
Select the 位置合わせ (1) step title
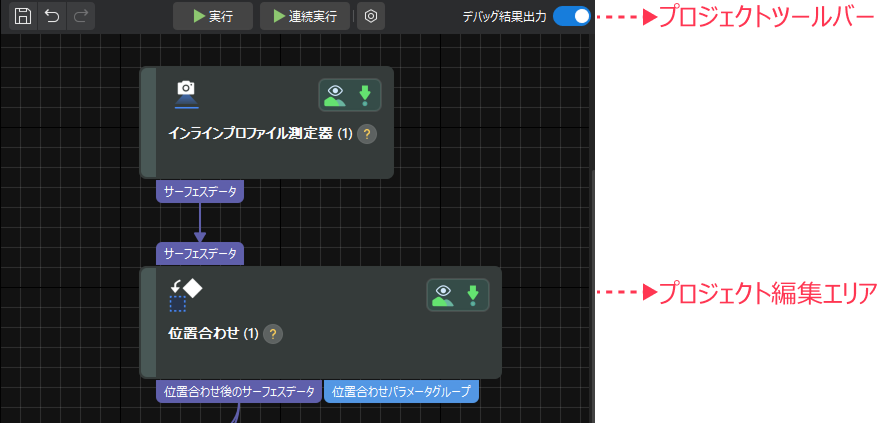click(214, 334)
